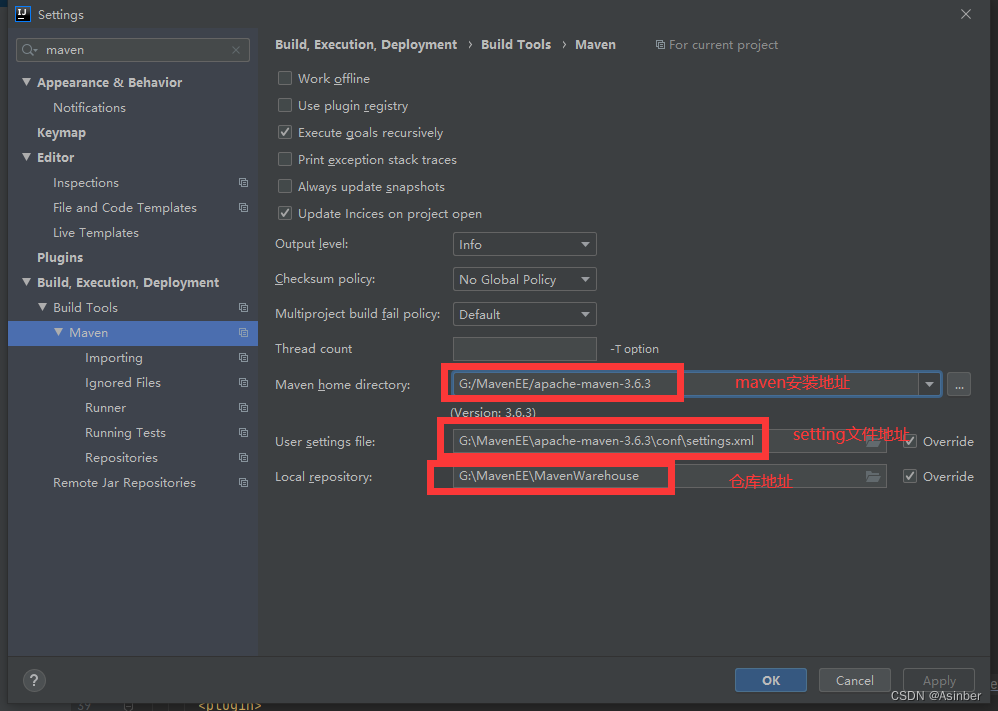Open the Multiproject build fail policy dropdown

pos(524,314)
